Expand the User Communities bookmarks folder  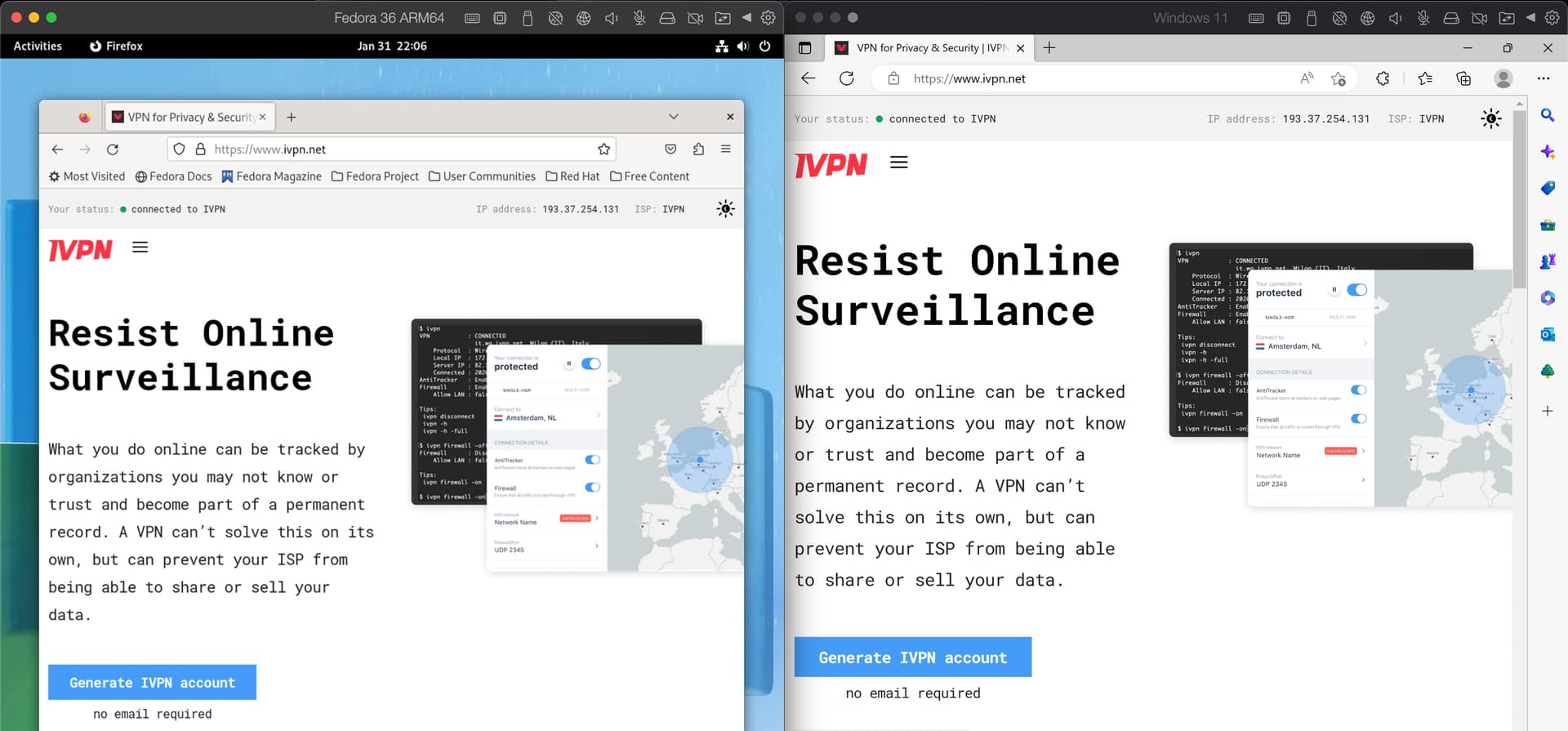point(482,176)
